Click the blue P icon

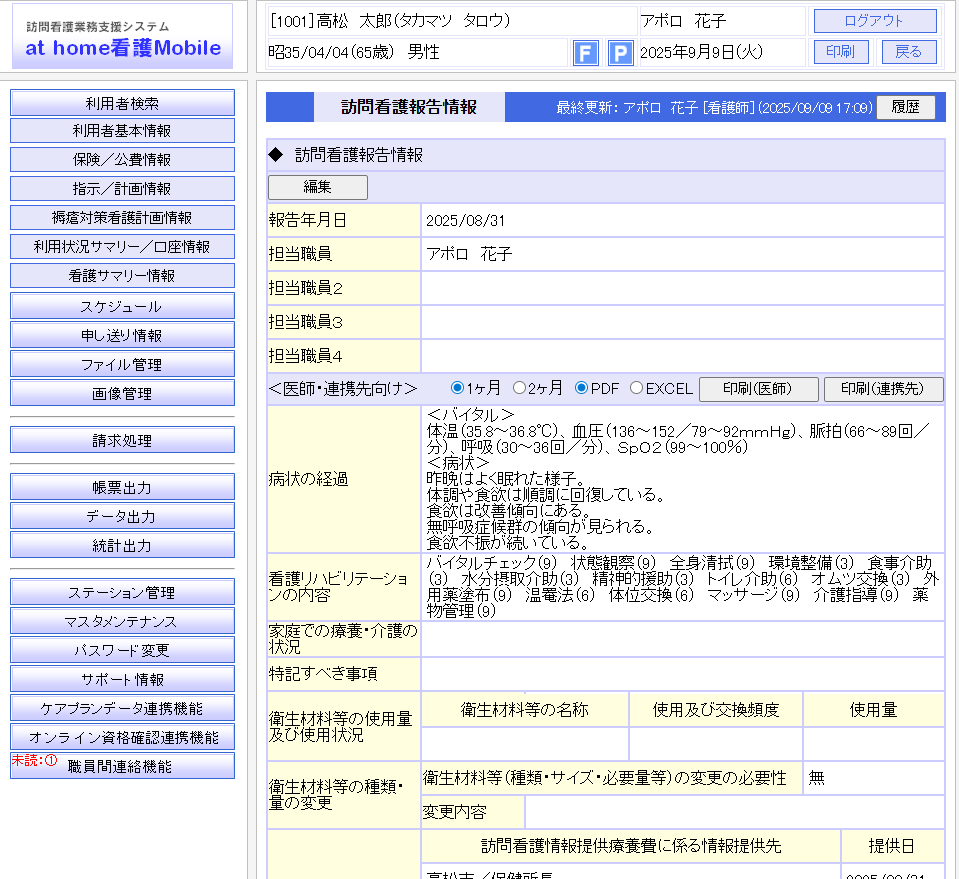620,53
